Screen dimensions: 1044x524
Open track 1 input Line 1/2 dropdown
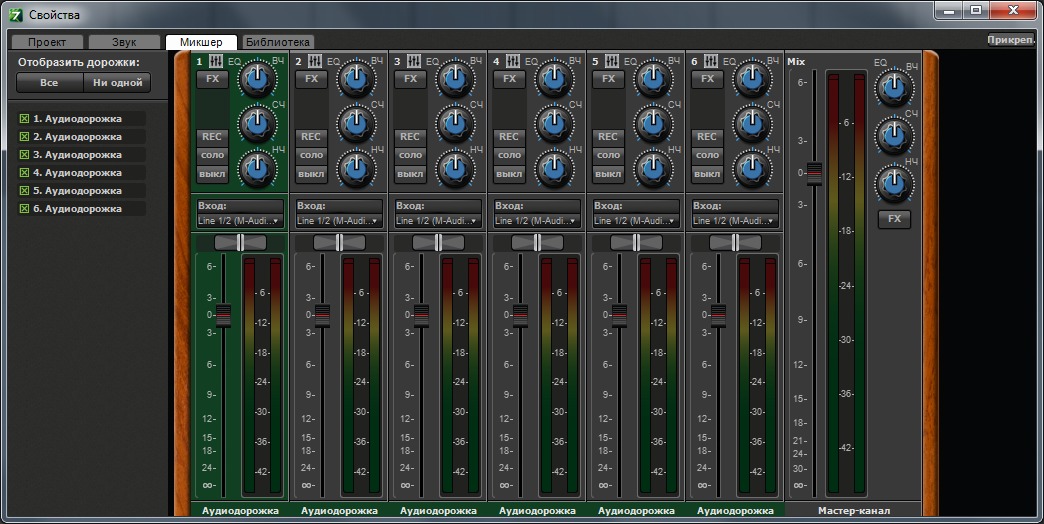tap(240, 220)
